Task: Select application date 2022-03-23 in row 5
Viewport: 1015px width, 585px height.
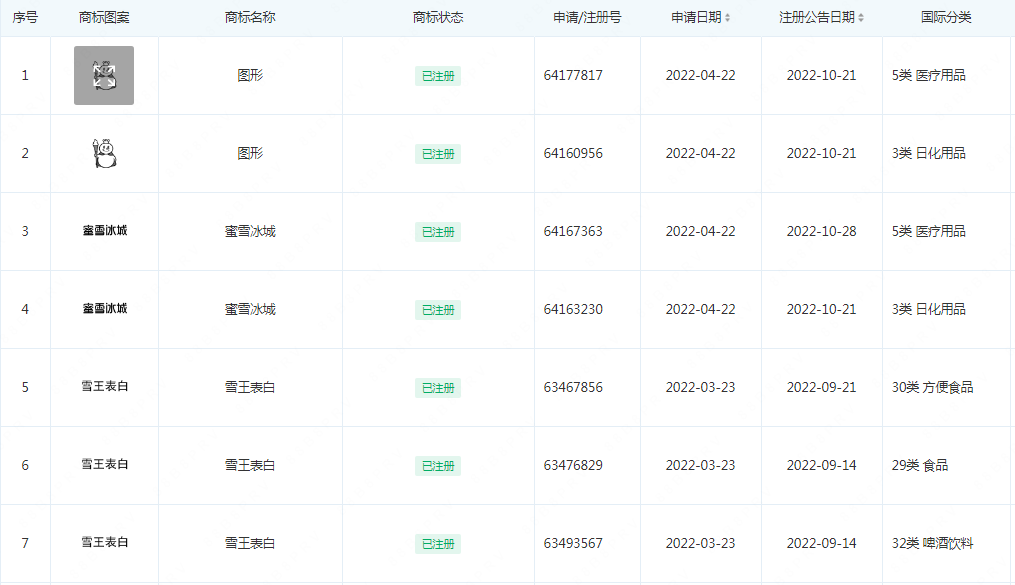Action: [x=700, y=387]
